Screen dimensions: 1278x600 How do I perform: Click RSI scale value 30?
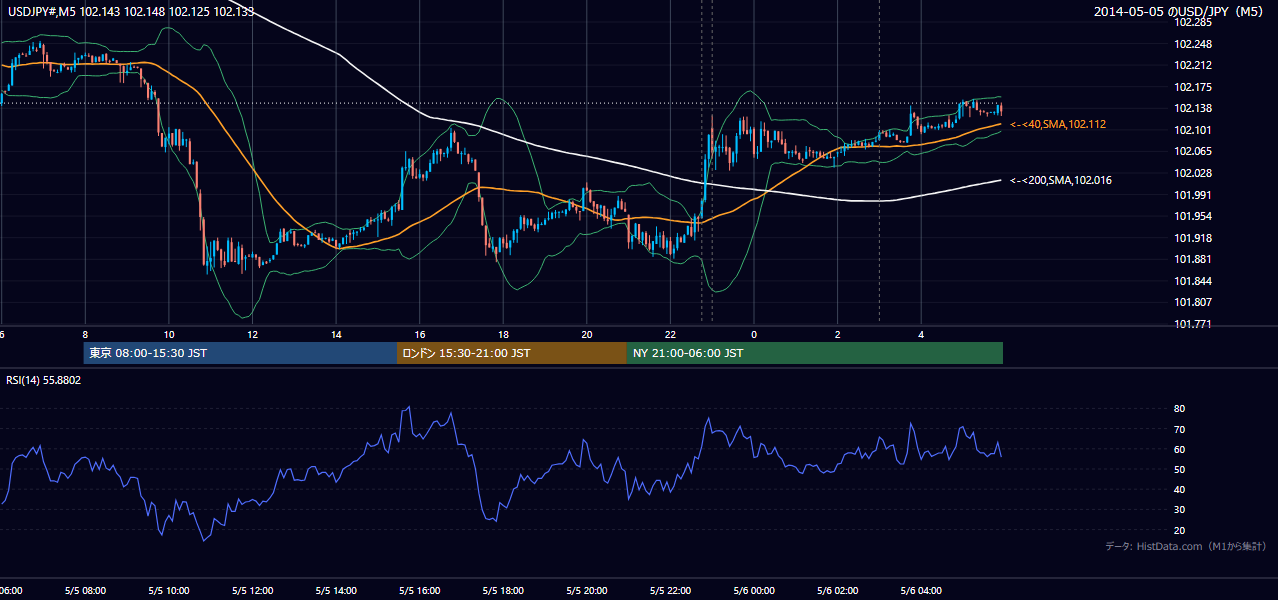(1179, 510)
